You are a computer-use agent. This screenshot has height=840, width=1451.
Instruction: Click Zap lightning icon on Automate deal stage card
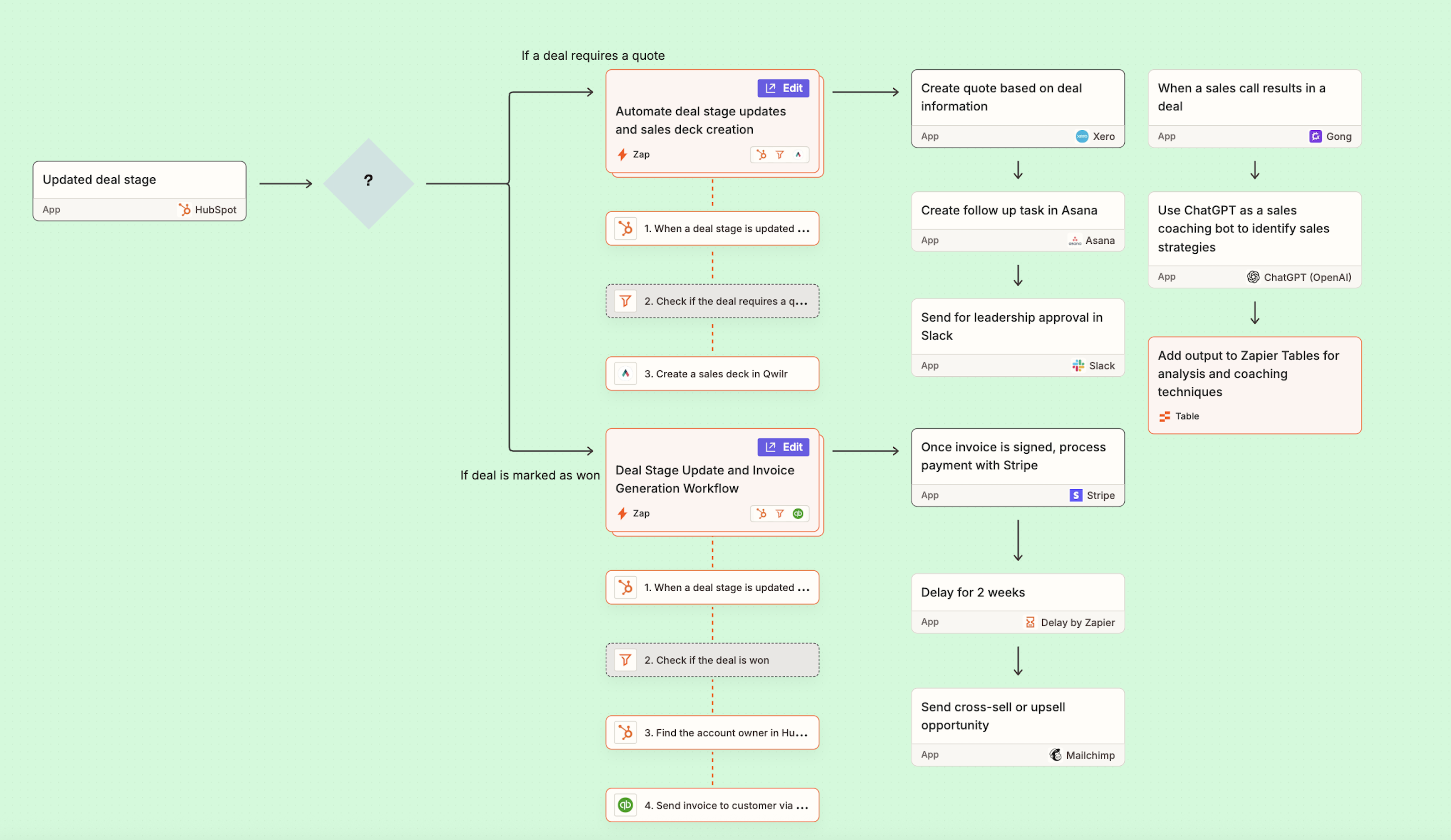click(623, 154)
